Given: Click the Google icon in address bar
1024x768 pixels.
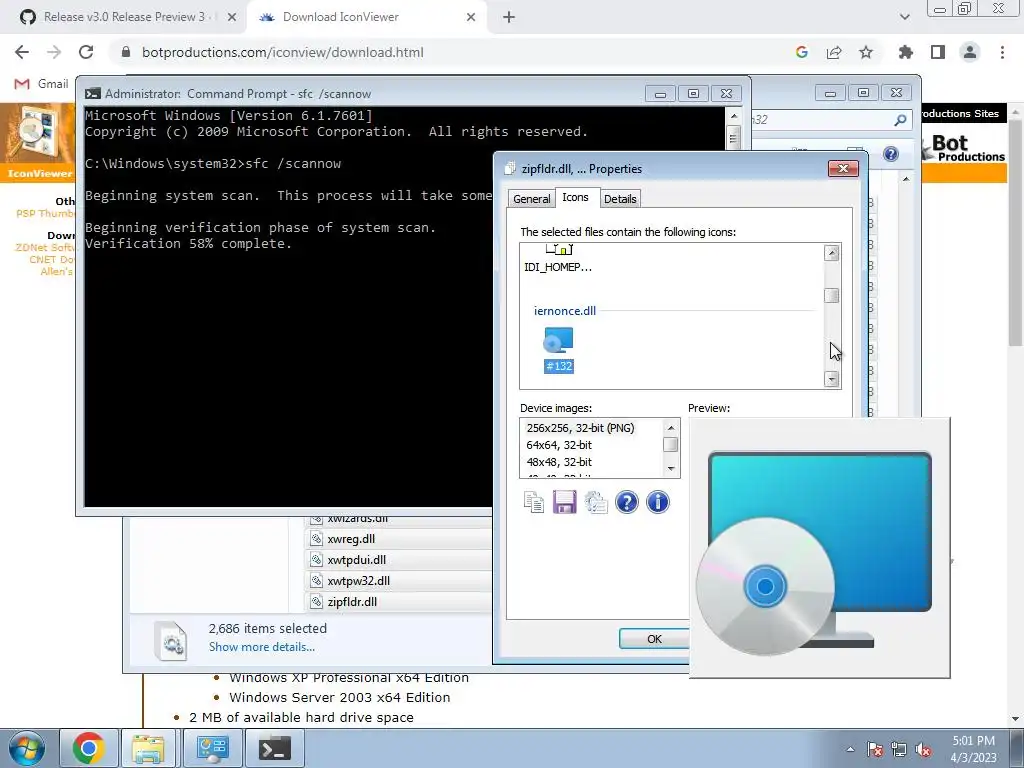Looking at the screenshot, I should click(802, 52).
